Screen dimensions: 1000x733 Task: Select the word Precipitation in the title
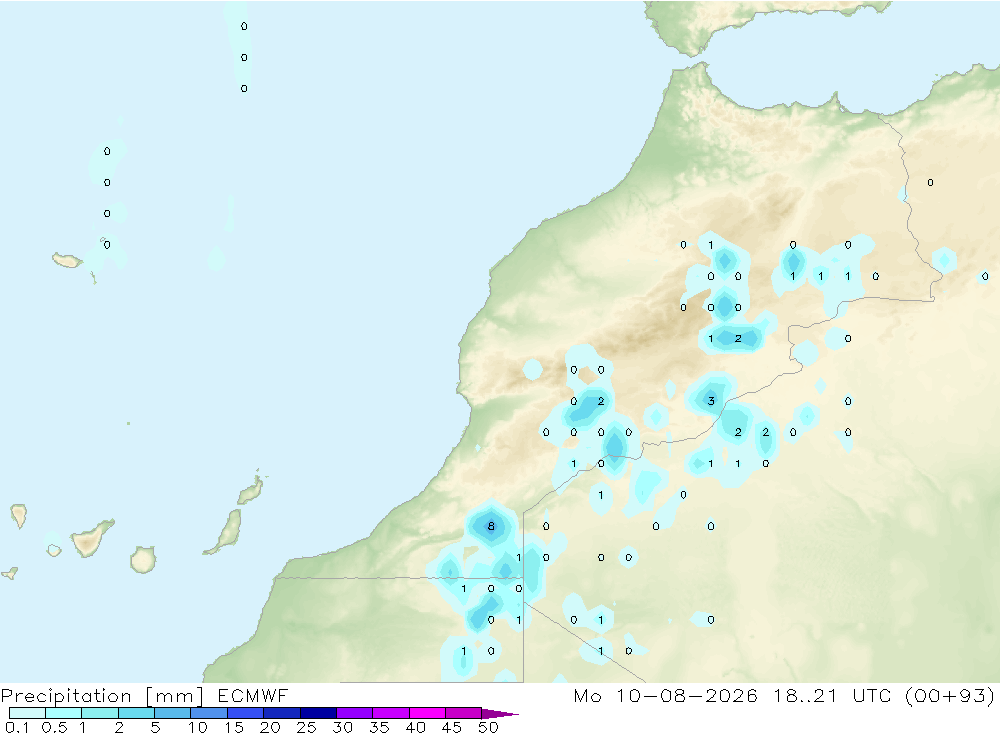click(66, 696)
